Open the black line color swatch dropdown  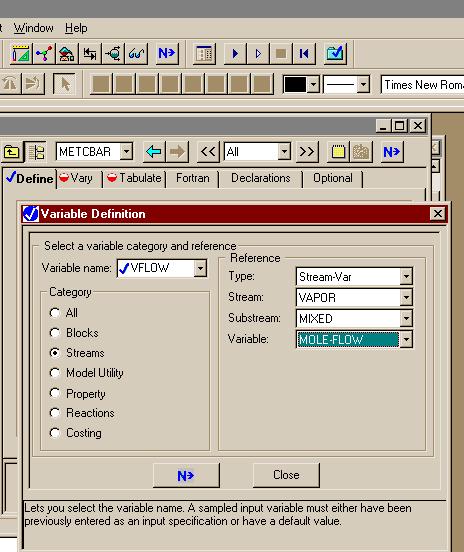tap(313, 84)
